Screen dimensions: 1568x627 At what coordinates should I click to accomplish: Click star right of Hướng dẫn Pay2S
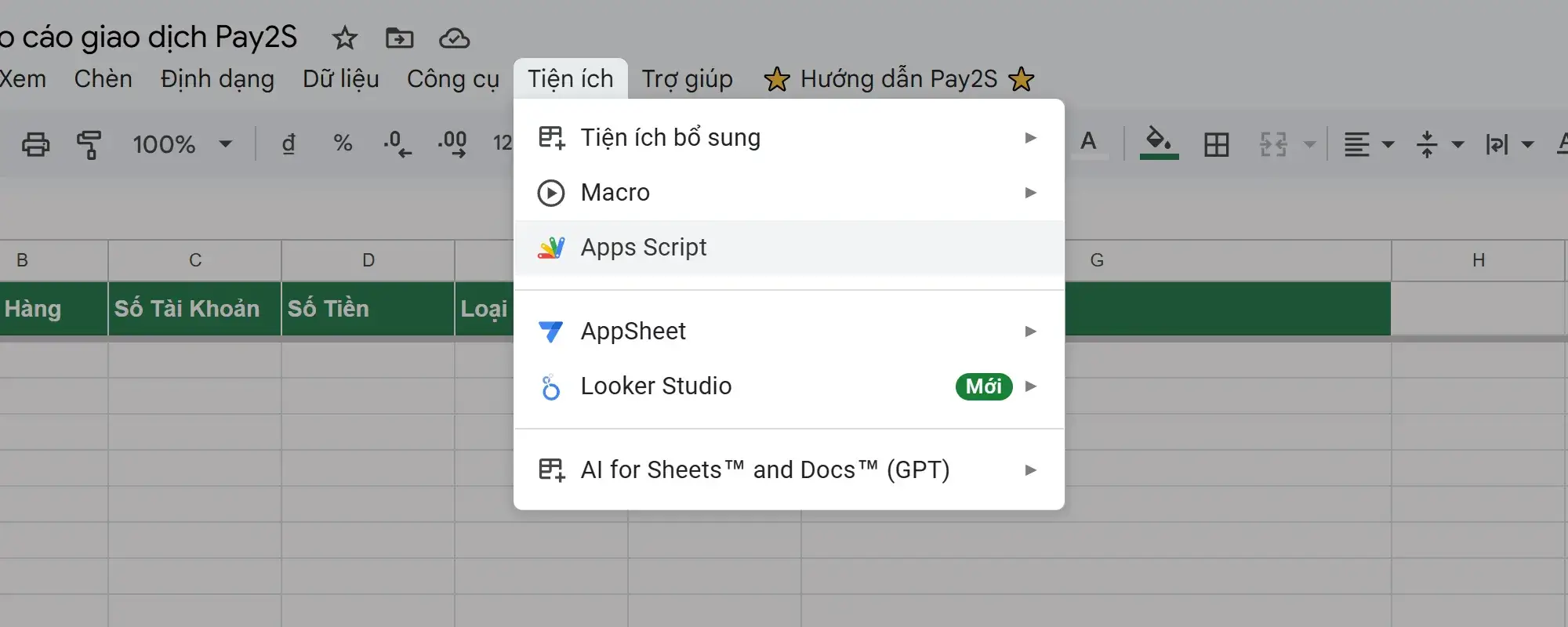[1022, 79]
